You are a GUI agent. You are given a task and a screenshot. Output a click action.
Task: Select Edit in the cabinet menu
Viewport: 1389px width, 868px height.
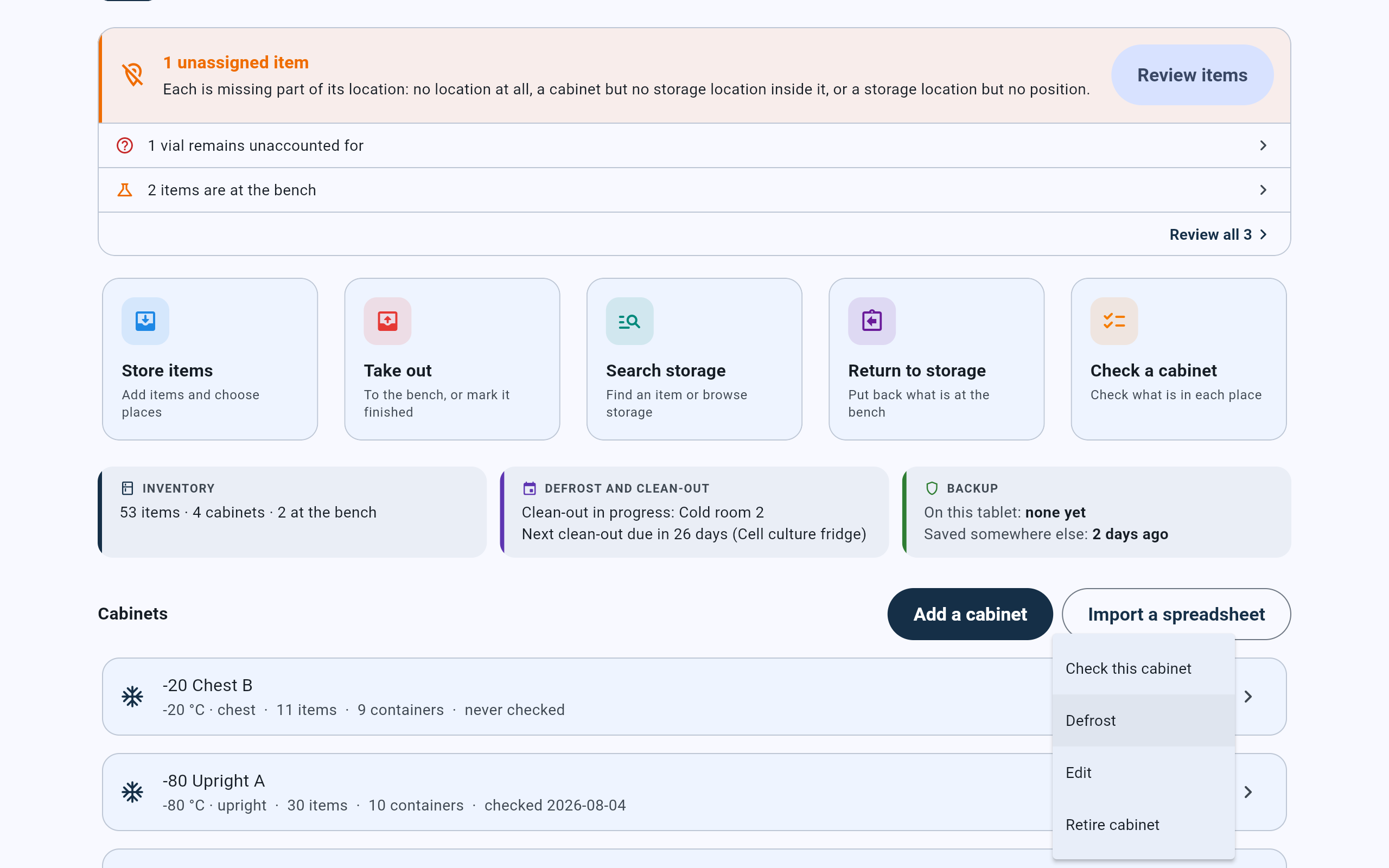tap(1143, 773)
